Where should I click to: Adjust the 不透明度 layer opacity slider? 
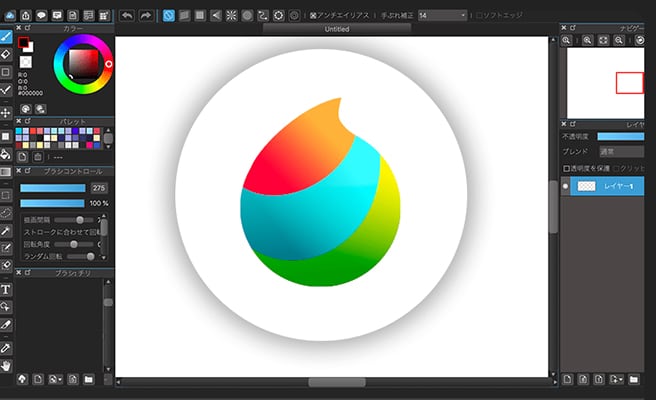(621, 136)
